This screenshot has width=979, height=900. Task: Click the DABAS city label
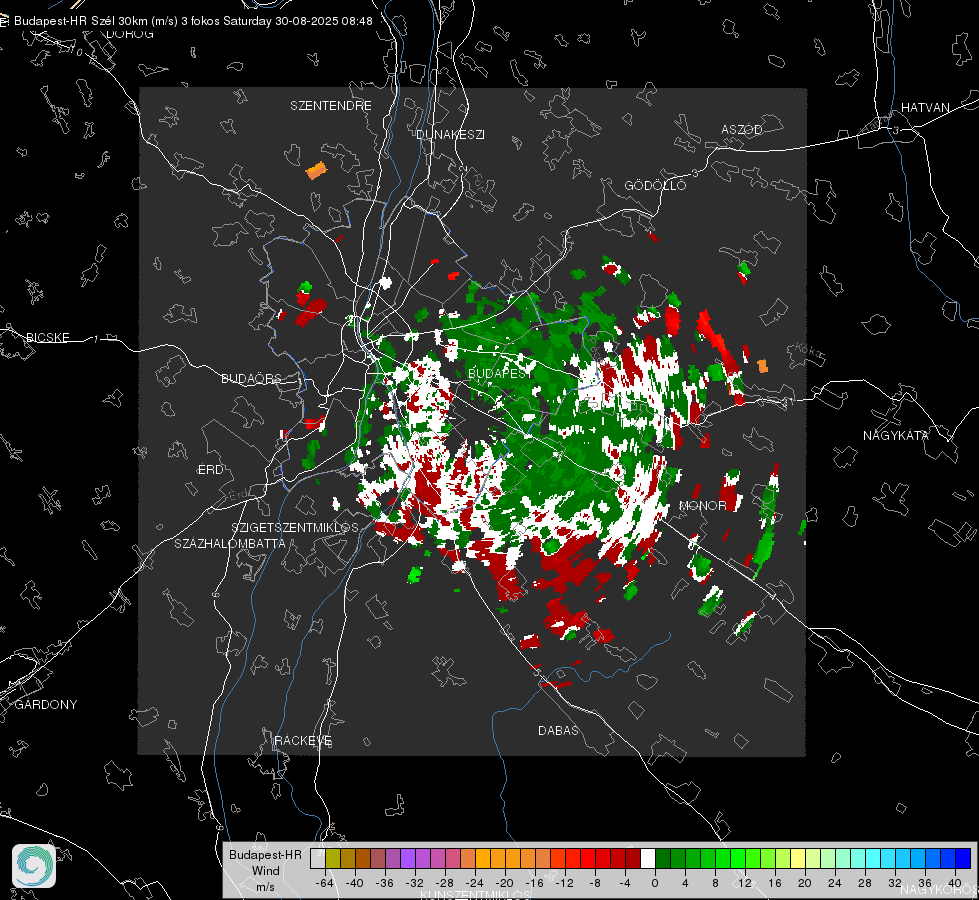[558, 730]
